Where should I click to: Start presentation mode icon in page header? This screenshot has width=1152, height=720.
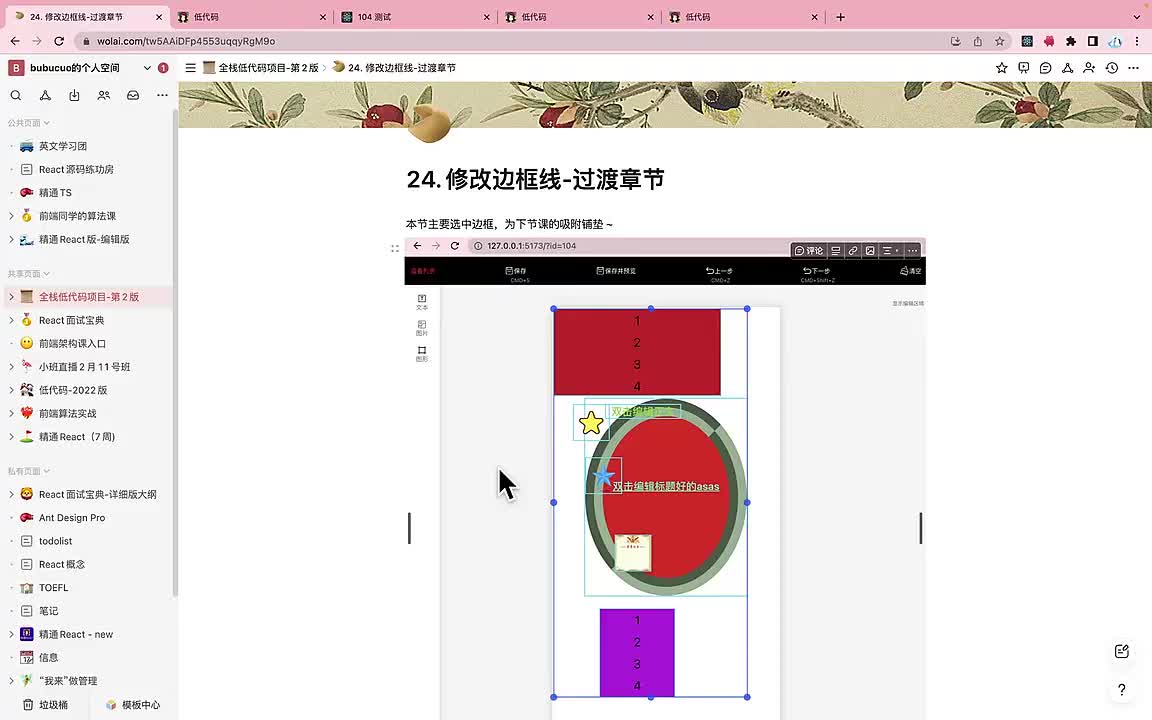[1023, 68]
